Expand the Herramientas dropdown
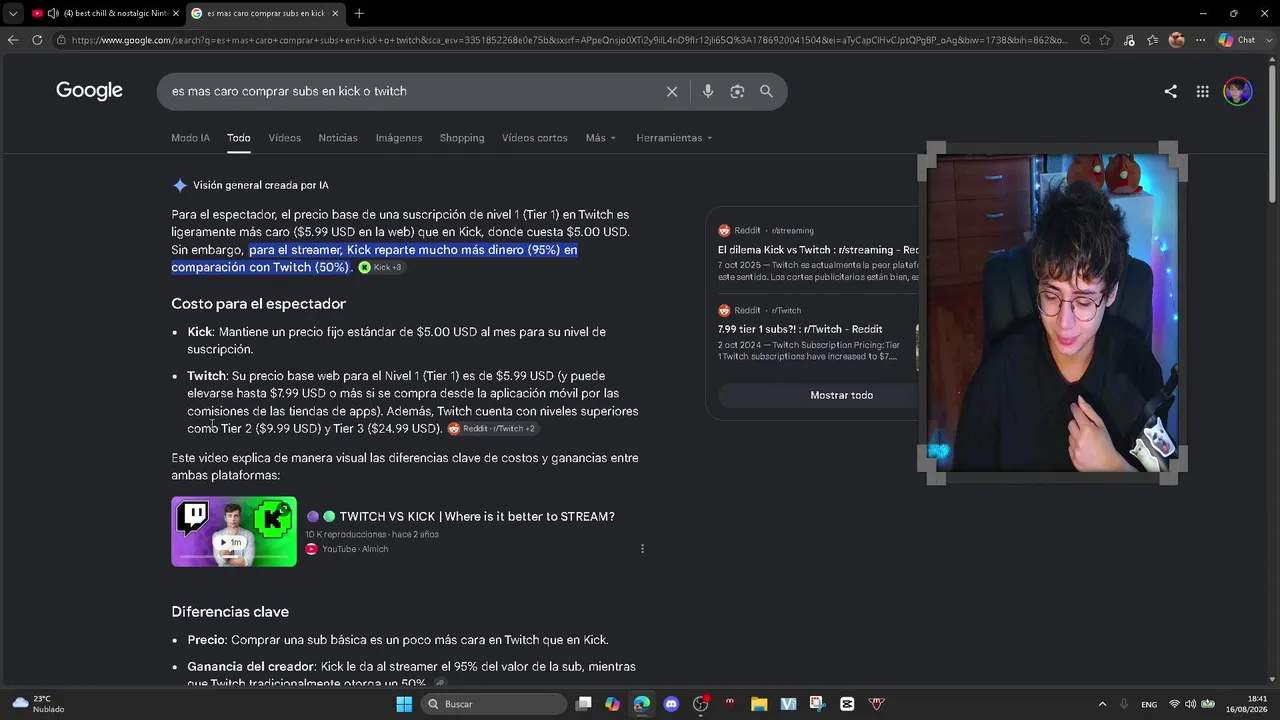Screen dimensions: 1280x720 [674, 138]
